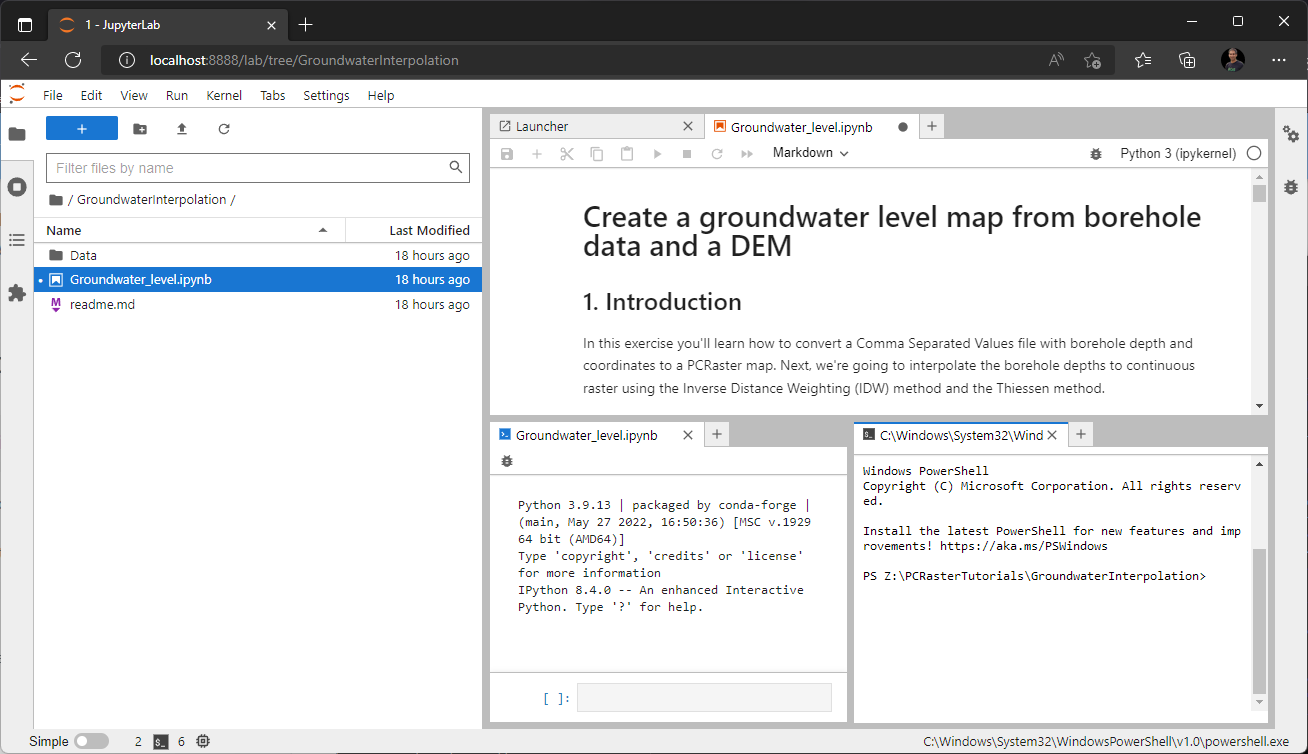Screen dimensions: 1308x754
Task: Paste cells using the clipboard icon
Action: click(627, 153)
